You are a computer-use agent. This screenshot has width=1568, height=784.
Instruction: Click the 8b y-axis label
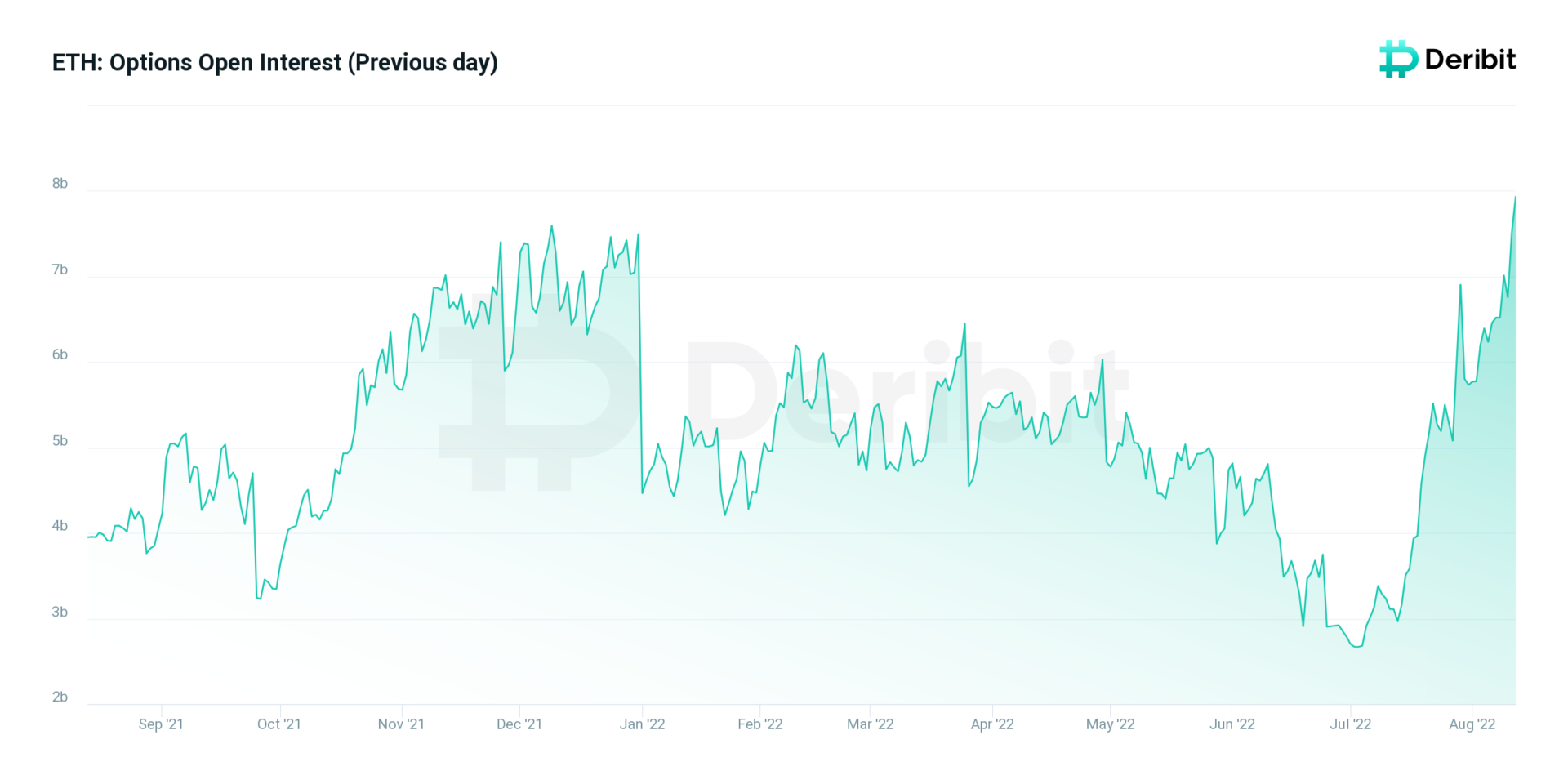pos(60,184)
